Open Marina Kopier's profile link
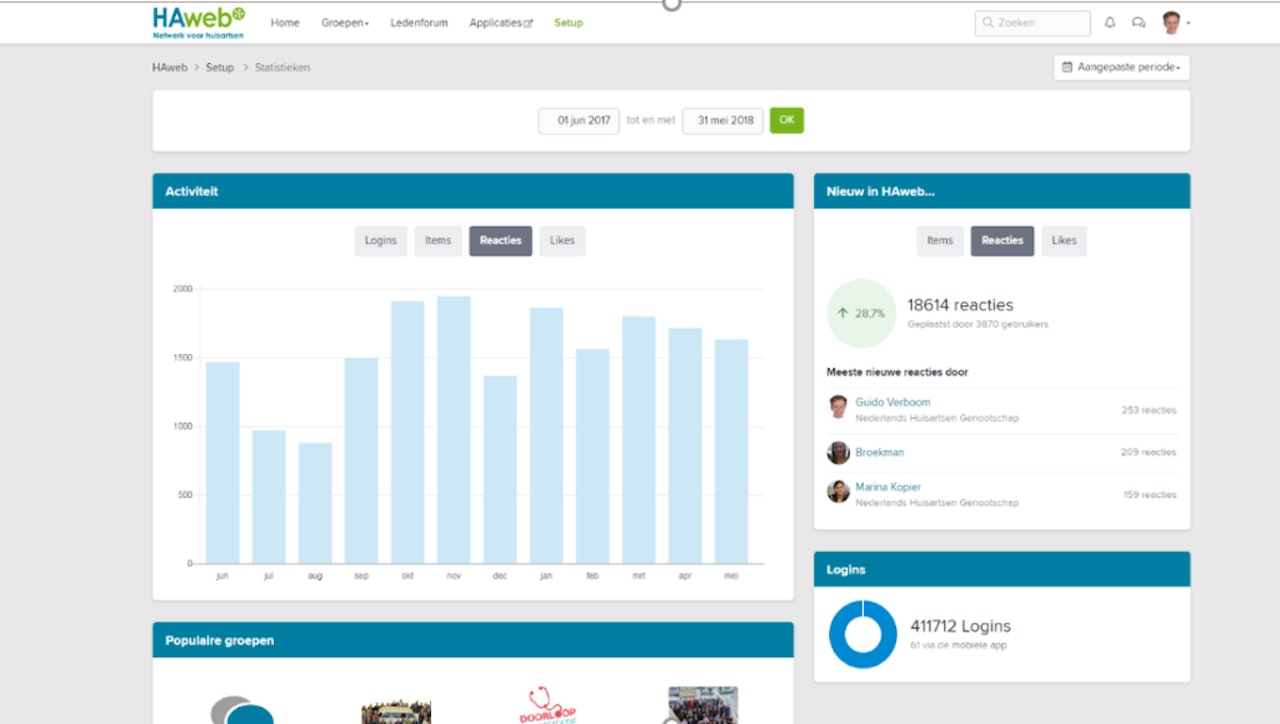This screenshot has width=1280, height=724. pyautogui.click(x=888, y=487)
